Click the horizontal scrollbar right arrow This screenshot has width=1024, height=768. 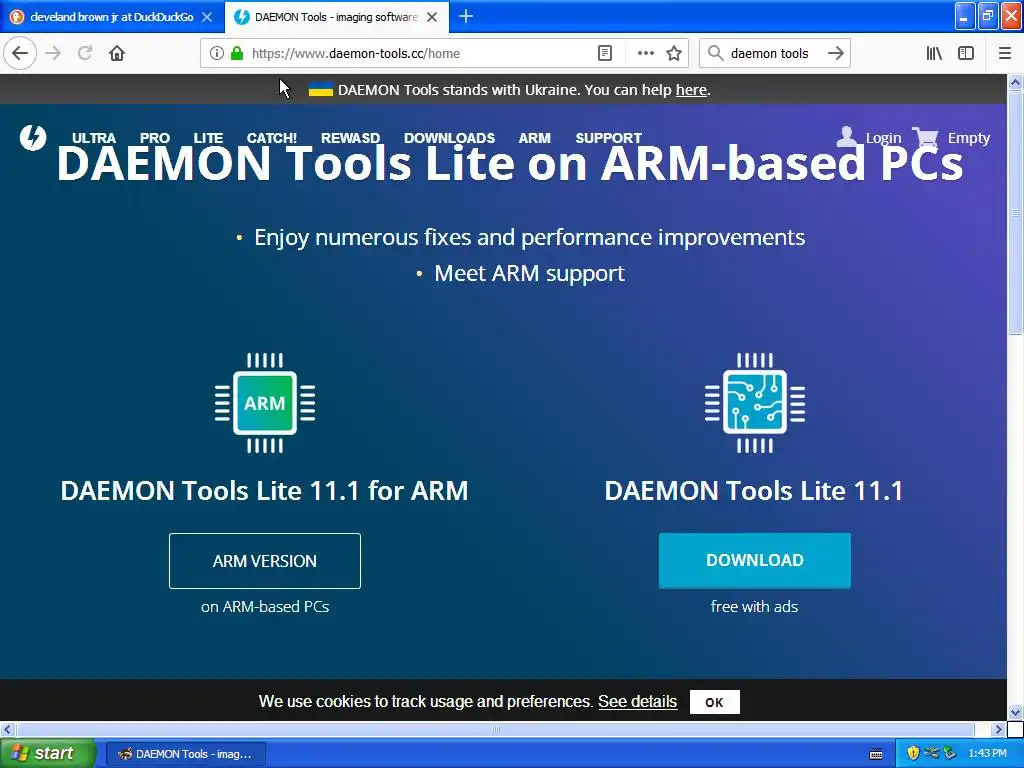(x=999, y=729)
